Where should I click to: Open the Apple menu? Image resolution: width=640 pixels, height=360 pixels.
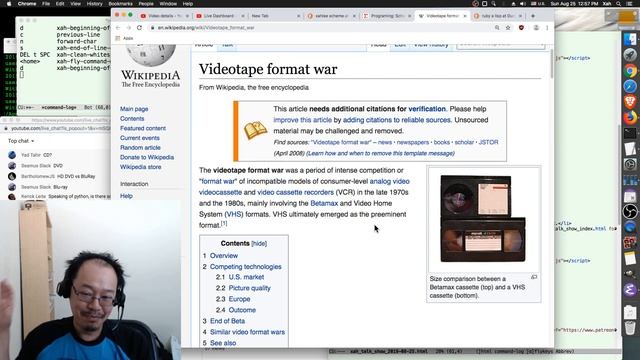coord(9,4)
